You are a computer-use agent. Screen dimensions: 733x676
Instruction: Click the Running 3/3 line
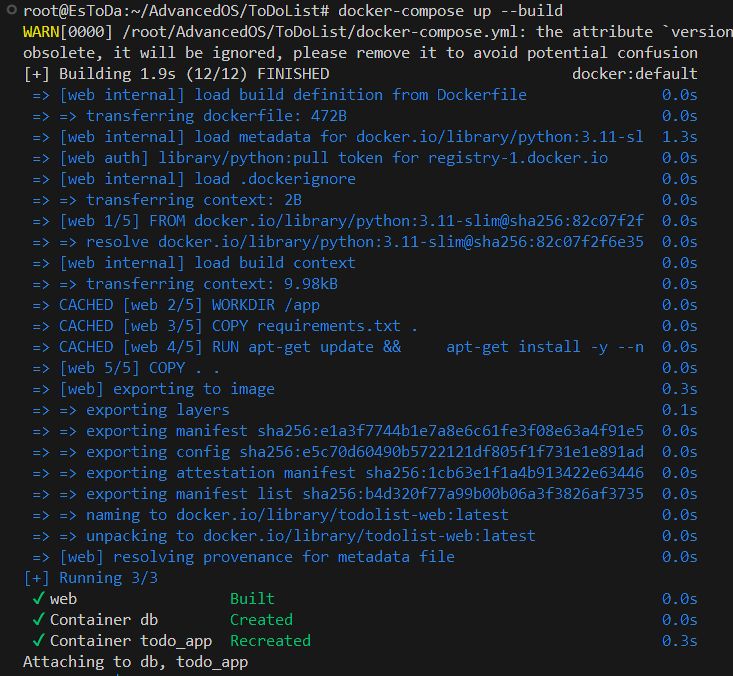91,578
